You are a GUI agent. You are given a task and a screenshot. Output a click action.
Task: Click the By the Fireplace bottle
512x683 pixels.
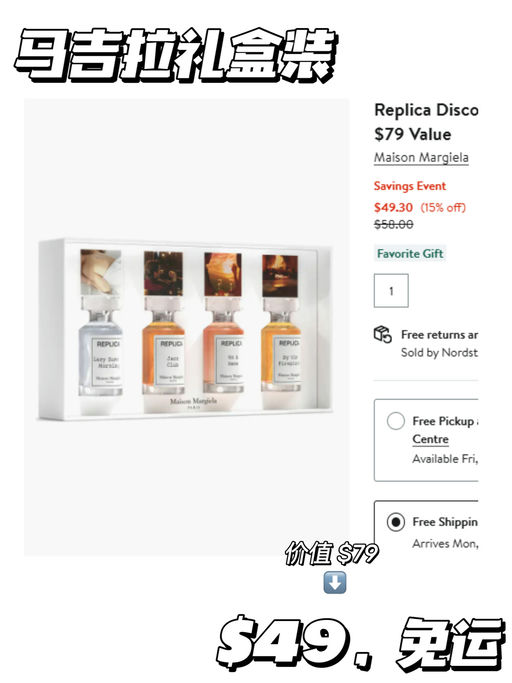pos(281,323)
